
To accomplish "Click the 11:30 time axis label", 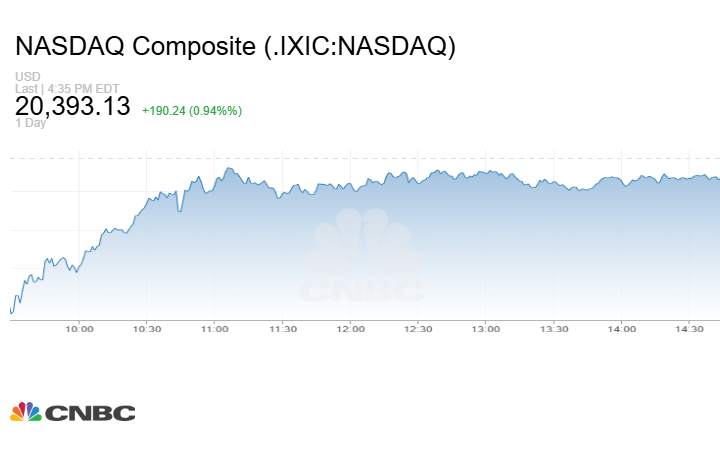I will coord(283,328).
